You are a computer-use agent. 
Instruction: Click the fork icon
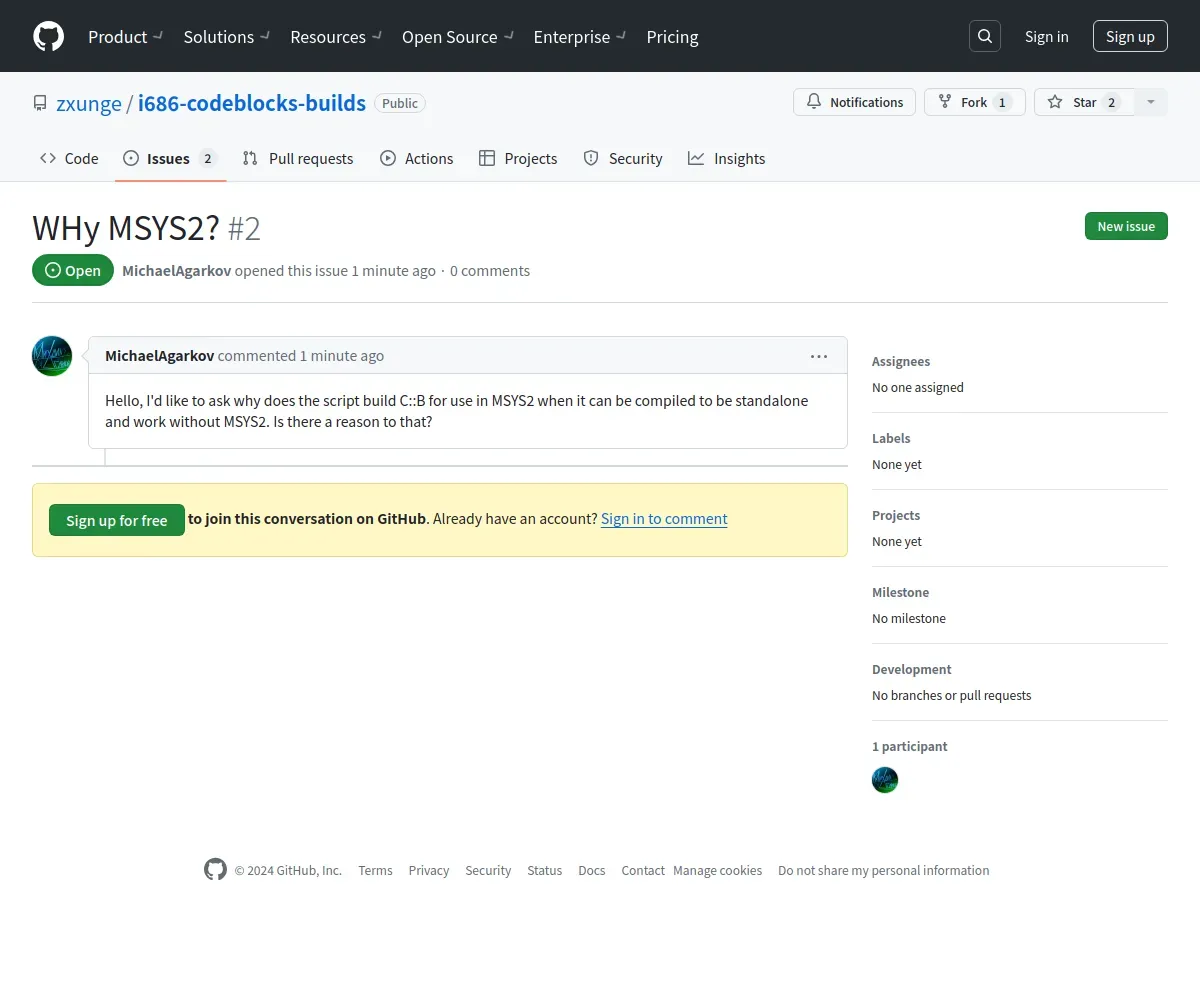945,102
